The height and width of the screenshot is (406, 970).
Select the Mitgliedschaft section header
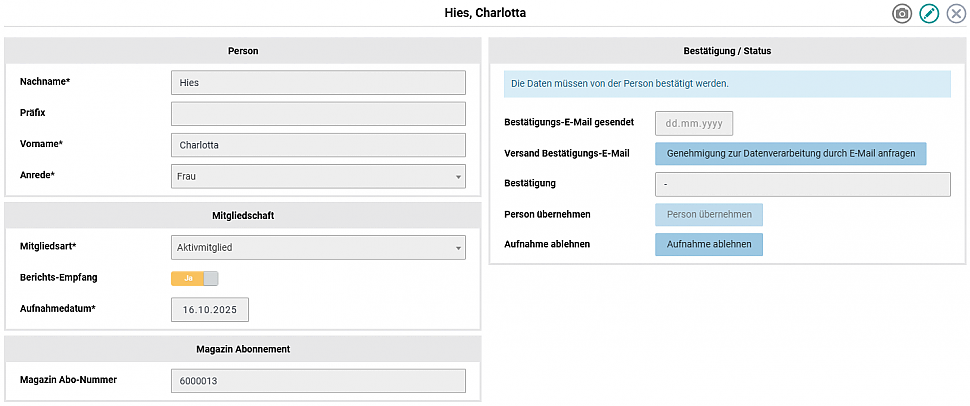click(243, 215)
